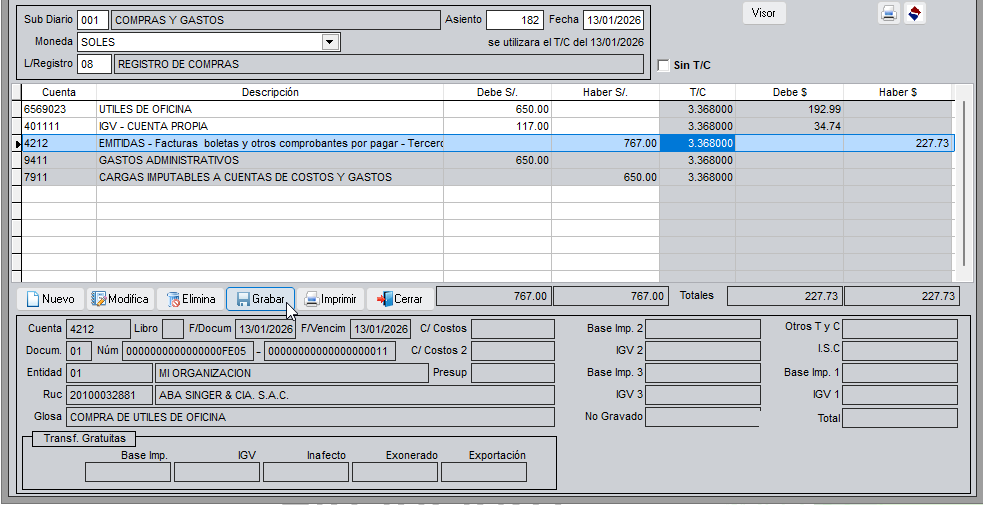Image resolution: width=983 pixels, height=505 pixels.
Task: Click the Elimina button
Action: pos(190,299)
